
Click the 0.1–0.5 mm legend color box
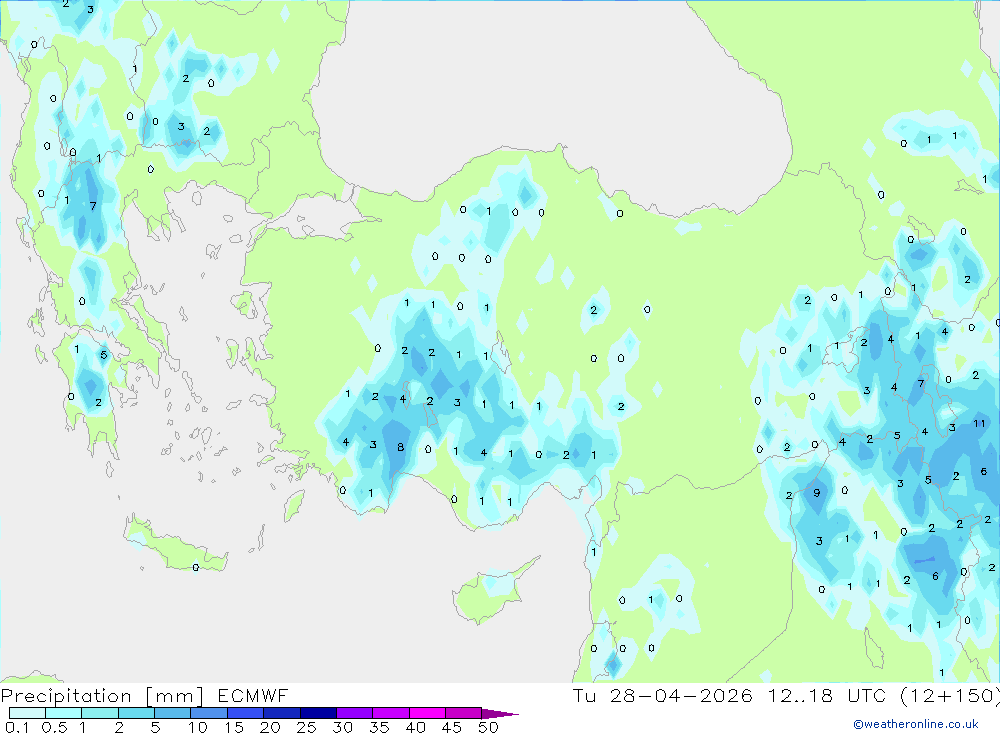point(27,713)
